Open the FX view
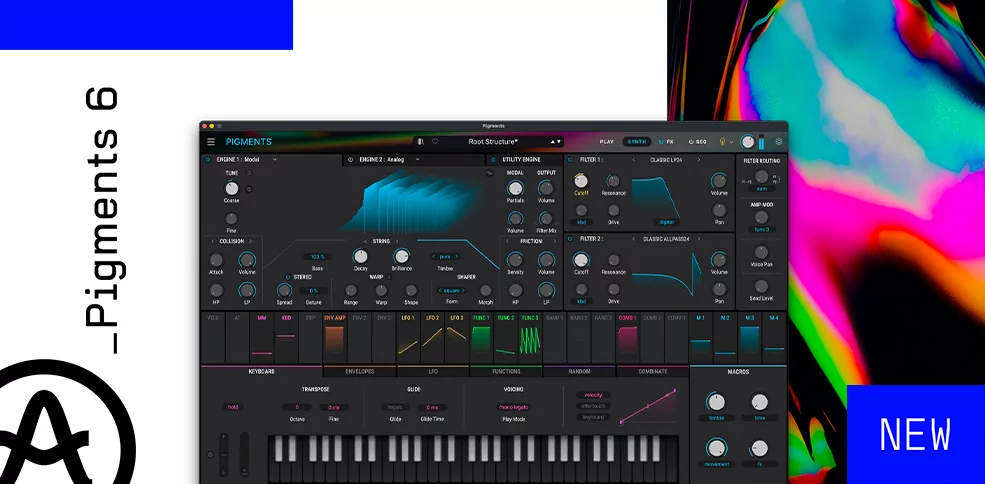 coord(667,142)
